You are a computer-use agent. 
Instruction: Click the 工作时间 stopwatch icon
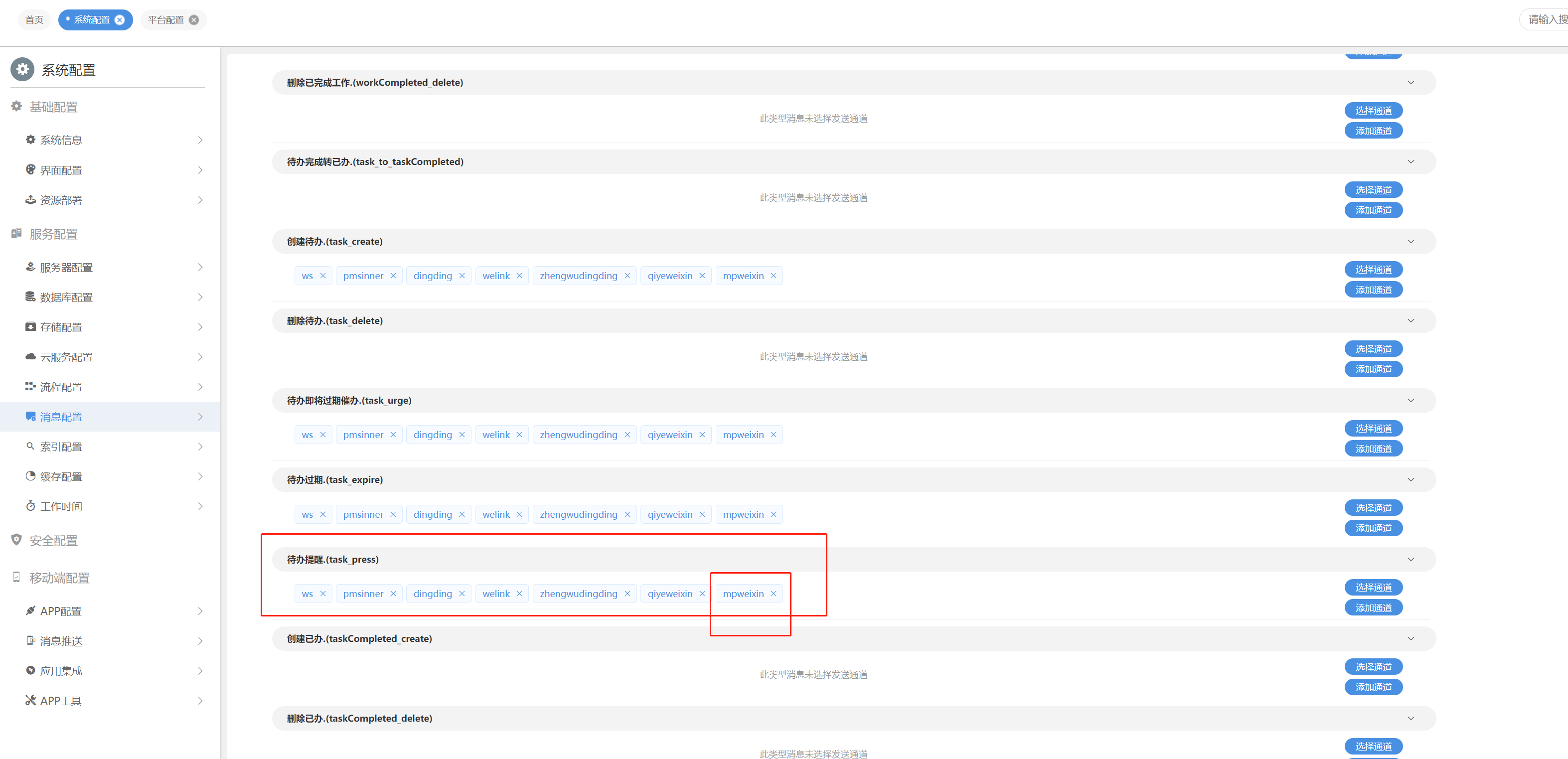tap(30, 505)
